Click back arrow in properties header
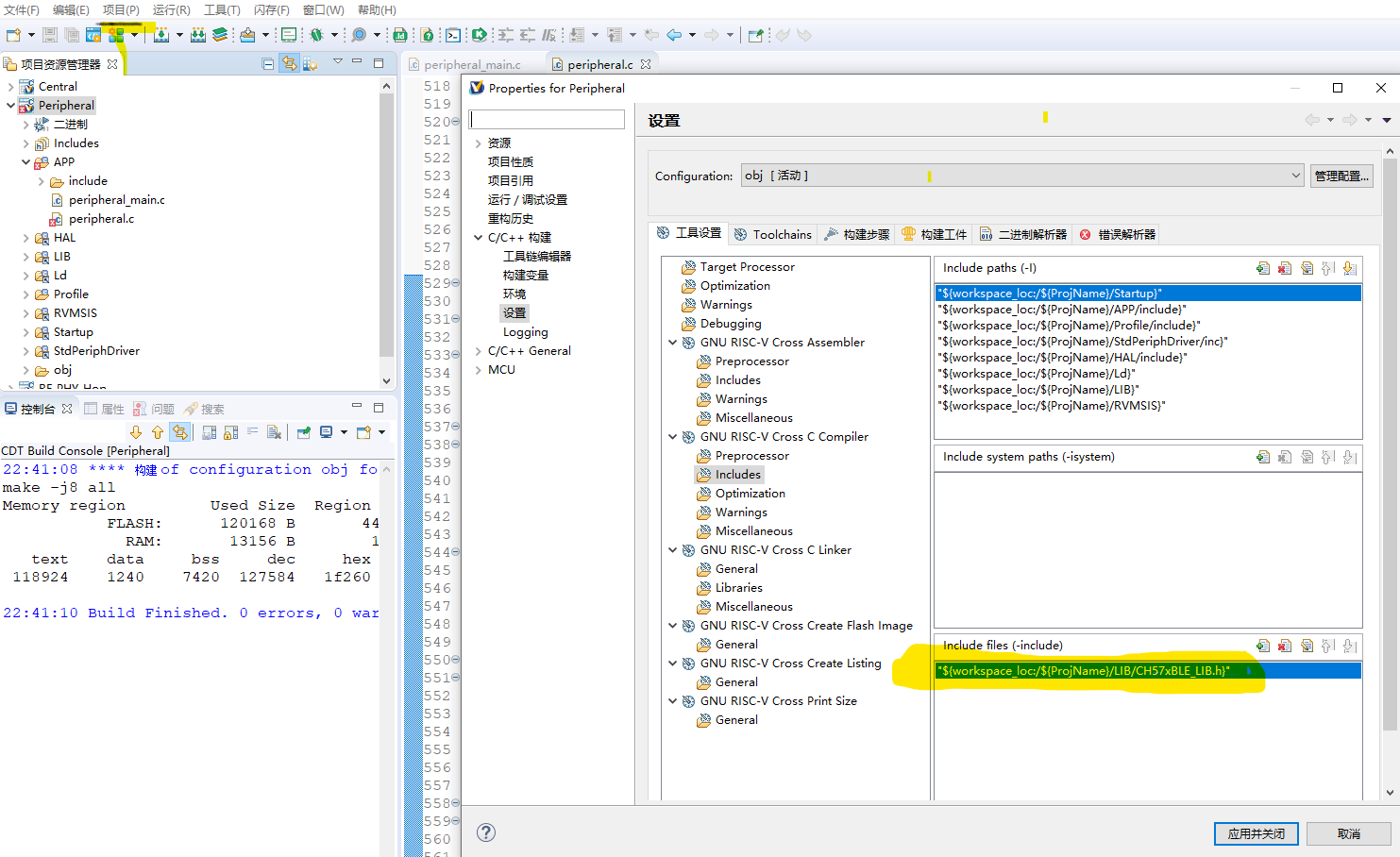This screenshot has width=1400, height=857. click(x=1312, y=120)
